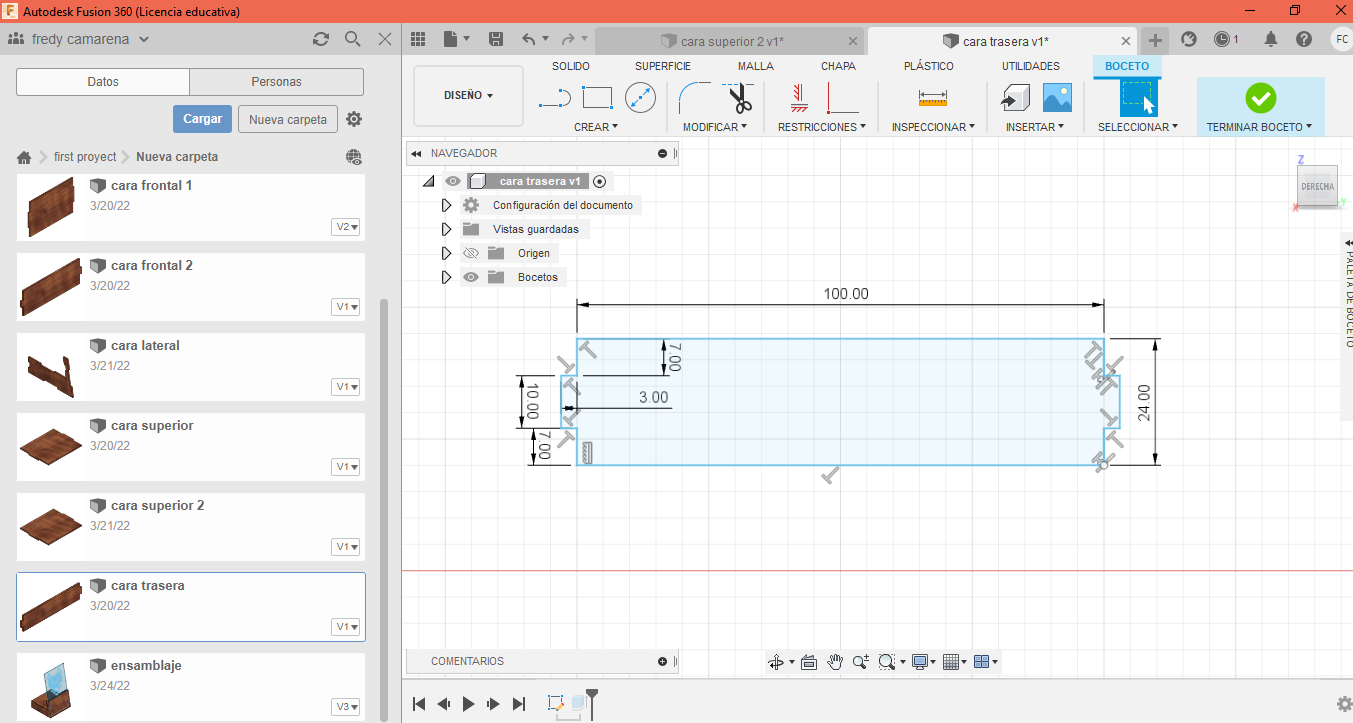Switch to the CHAPA ribbon tab
Screen dimensions: 1353x723
point(838,66)
